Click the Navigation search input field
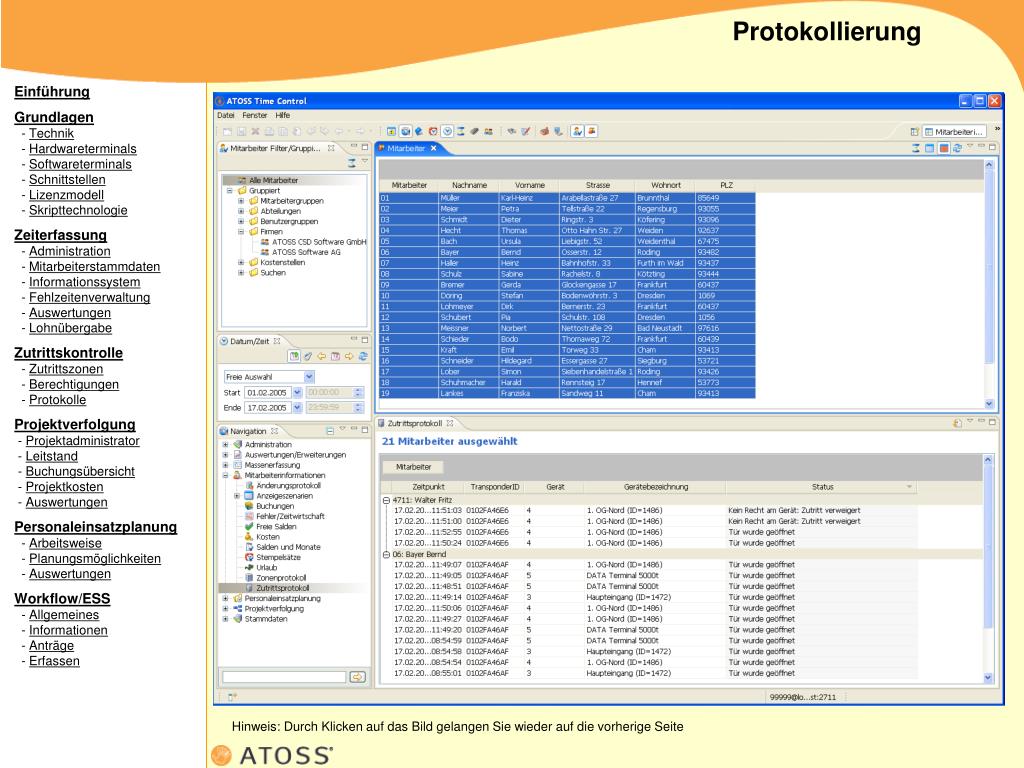Image resolution: width=1024 pixels, height=768 pixels. click(x=284, y=677)
